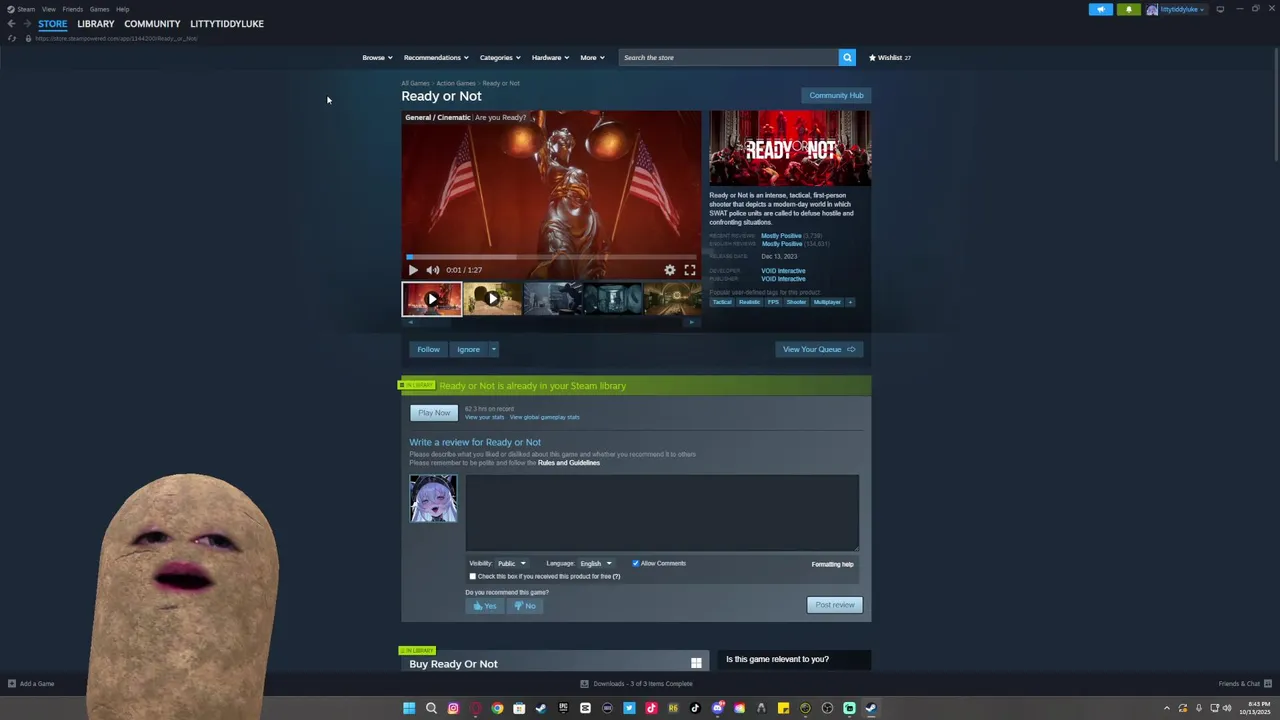Open Steam announcements megaphone button
This screenshot has width=1280, height=720.
1101,9
